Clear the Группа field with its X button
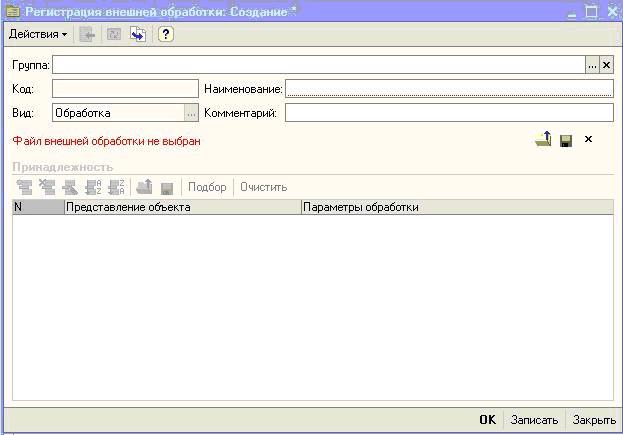 606,65
